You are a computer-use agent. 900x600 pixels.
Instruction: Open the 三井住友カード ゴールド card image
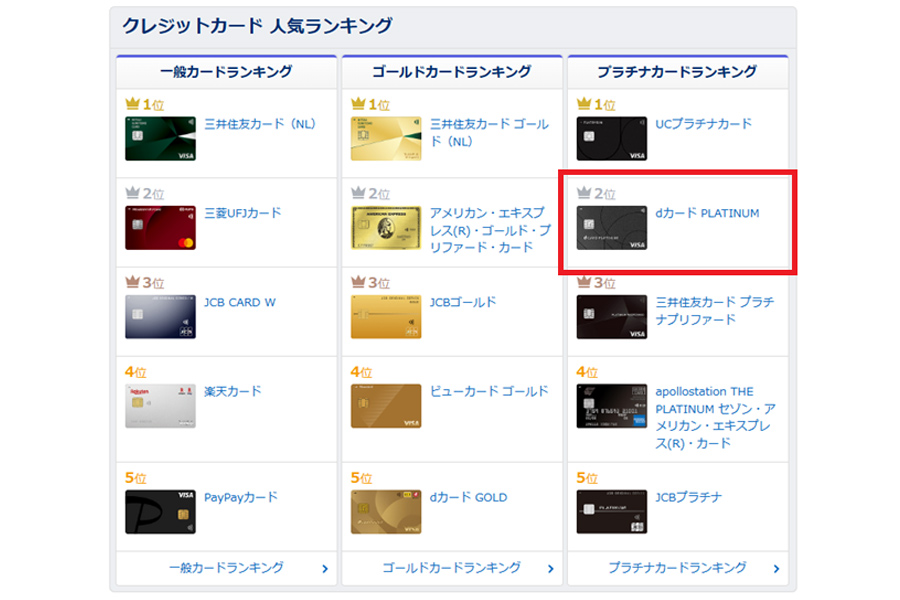click(386, 138)
